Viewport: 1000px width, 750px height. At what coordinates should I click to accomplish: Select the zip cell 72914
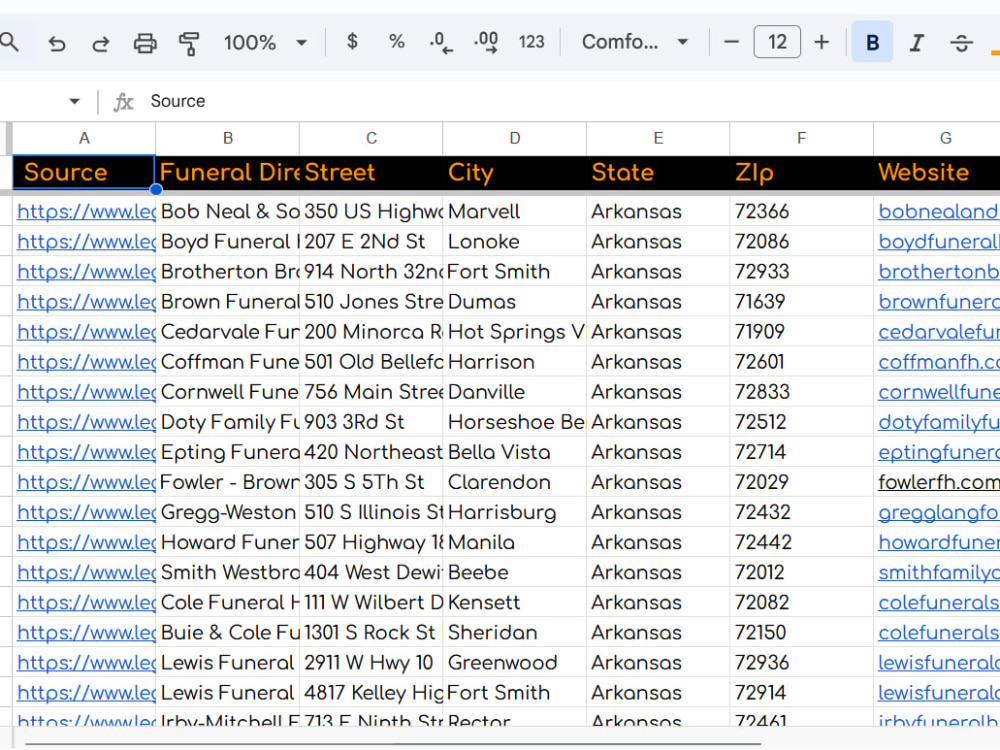pos(802,692)
